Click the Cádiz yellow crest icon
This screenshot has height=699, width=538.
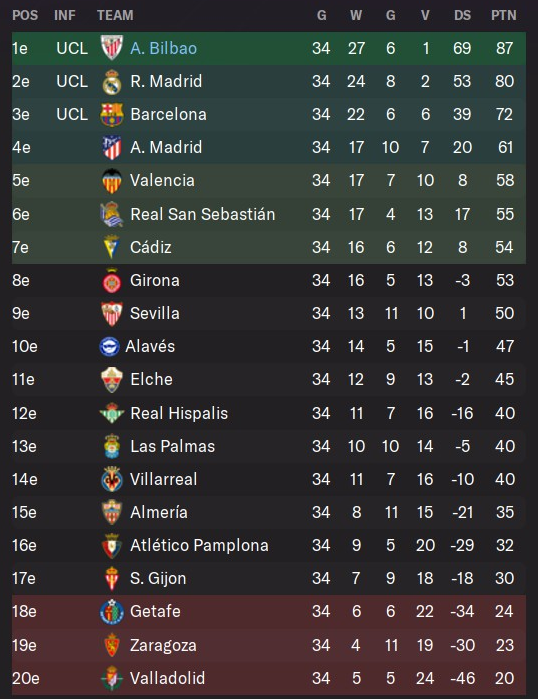[111, 247]
